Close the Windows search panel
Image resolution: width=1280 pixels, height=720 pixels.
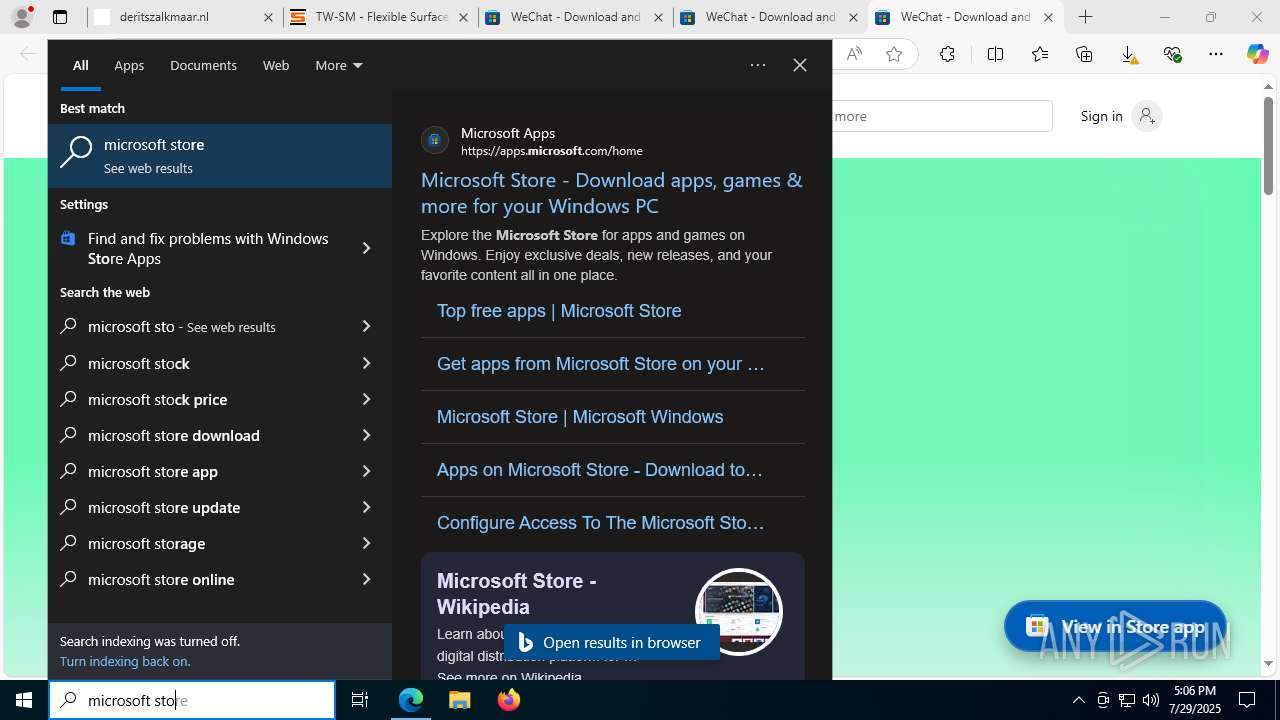[800, 65]
